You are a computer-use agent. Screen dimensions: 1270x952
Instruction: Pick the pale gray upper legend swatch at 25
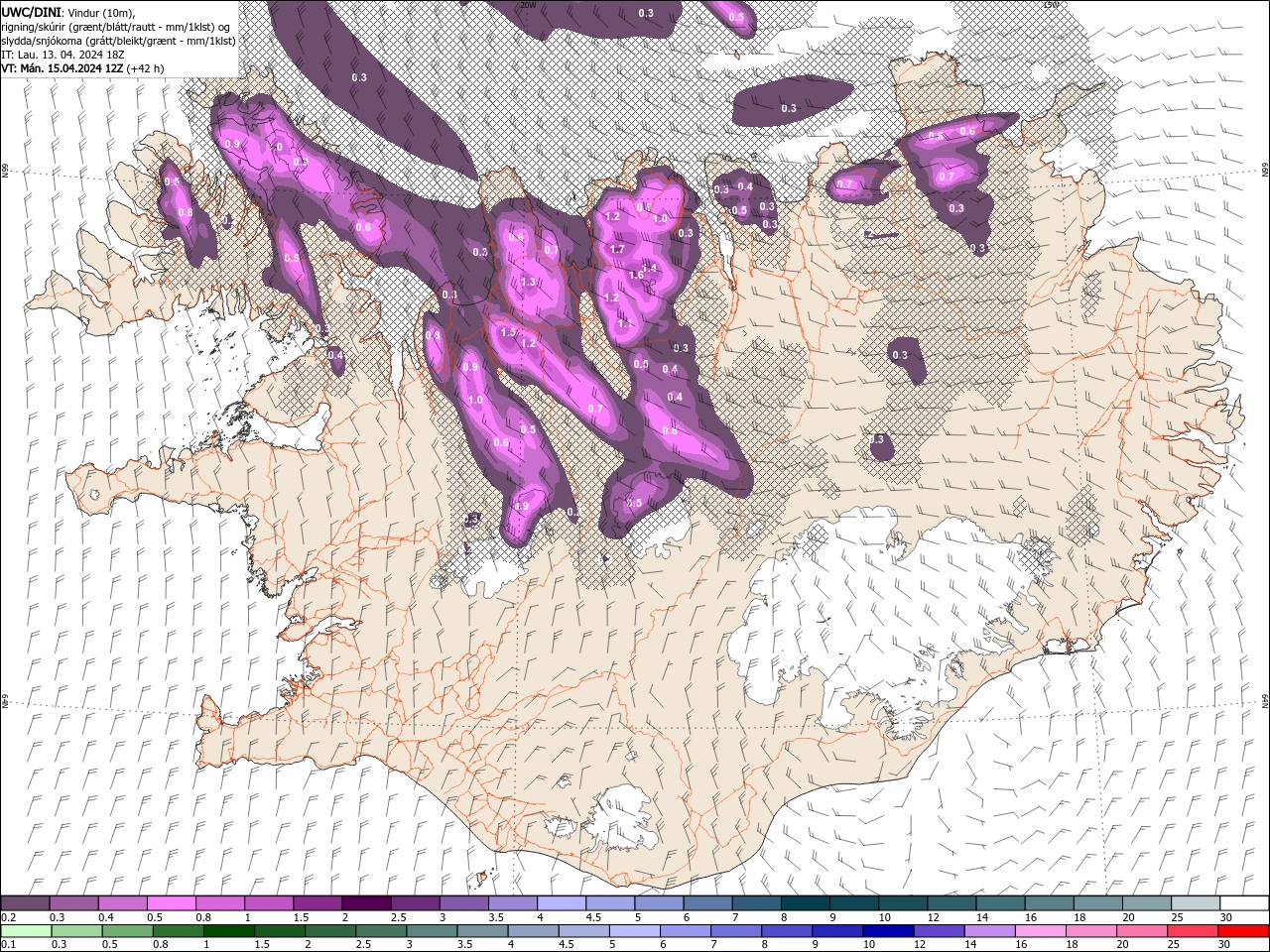point(1194,902)
